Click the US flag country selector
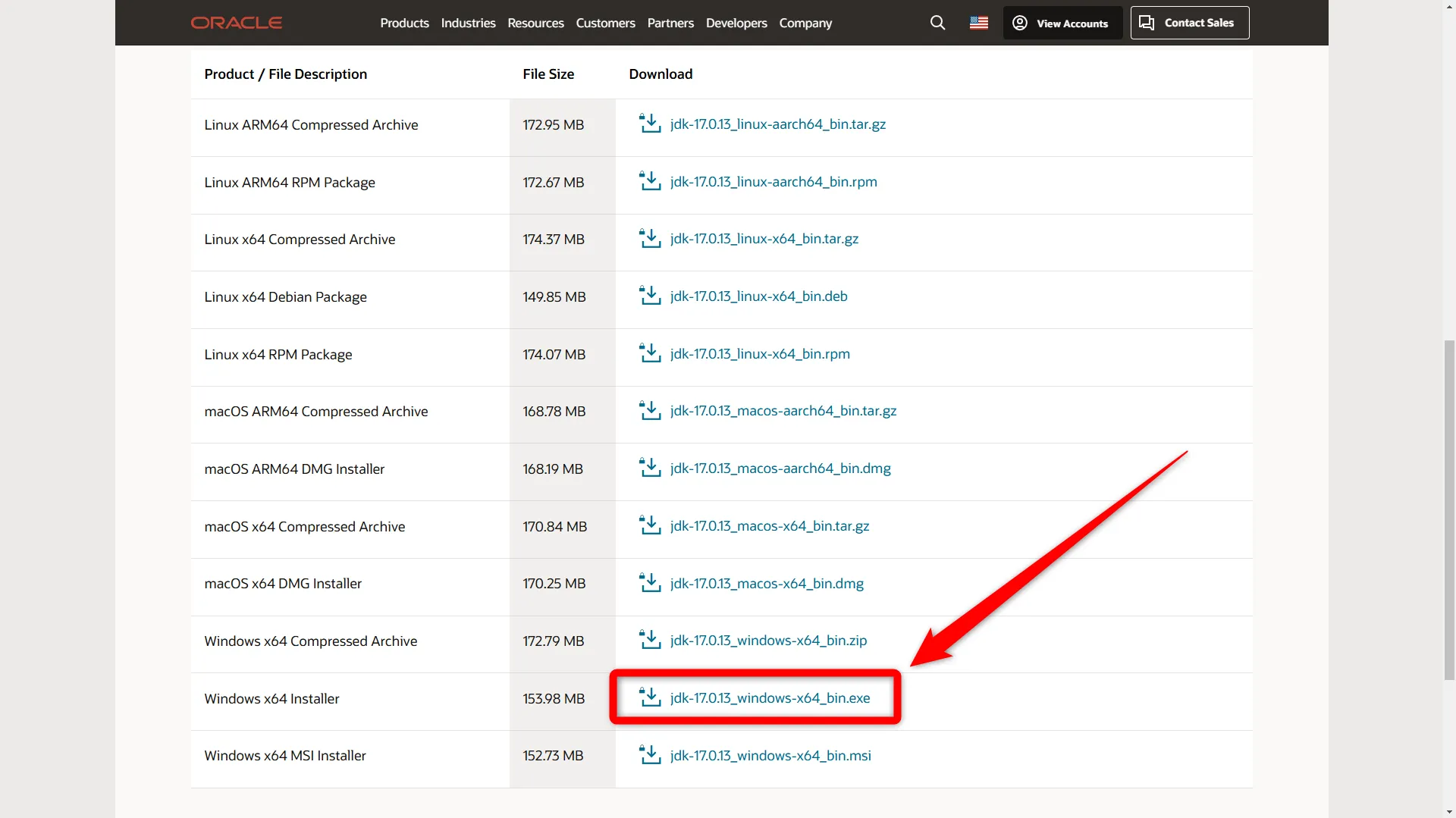This screenshot has height=818, width=1456. [x=979, y=23]
